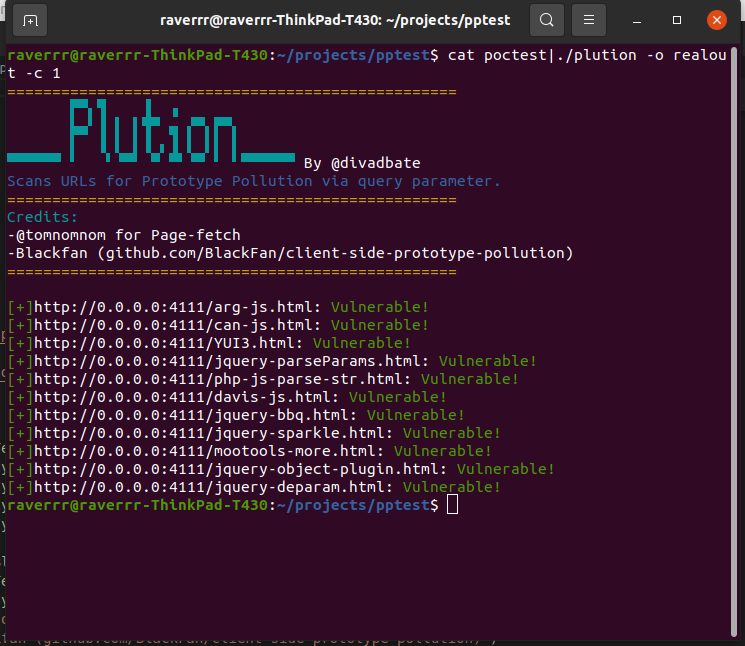The image size is (745, 646).
Task: Click the 'Scans URLs for Prototype Pollution' line
Action: pos(254,181)
